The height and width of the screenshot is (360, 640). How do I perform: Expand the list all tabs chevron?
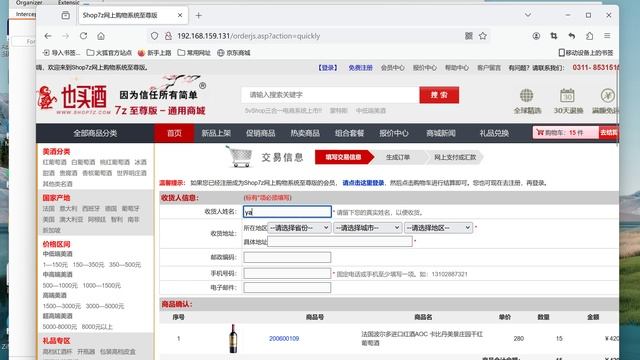(x=528, y=15)
